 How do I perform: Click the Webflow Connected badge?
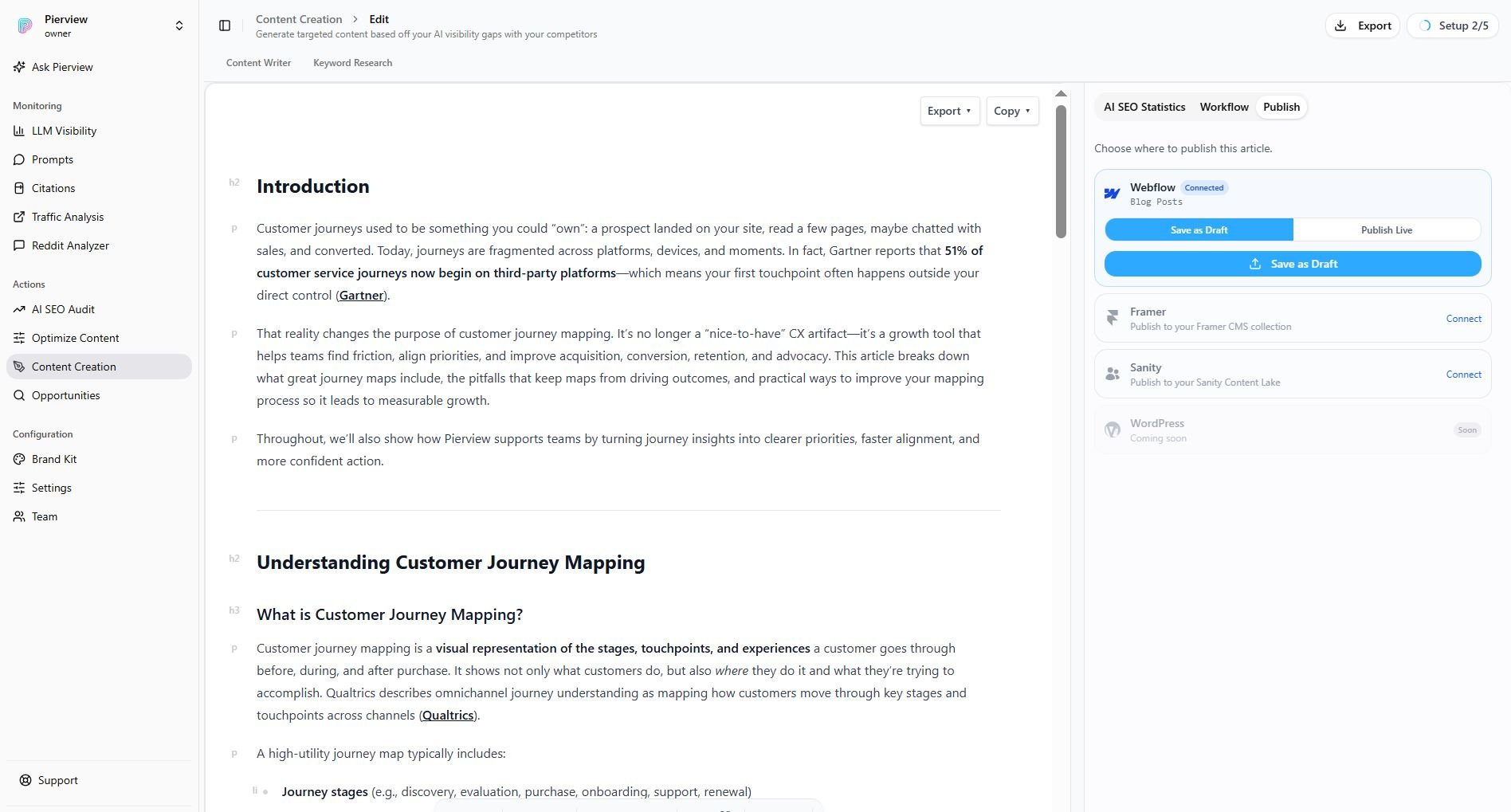(x=1203, y=188)
